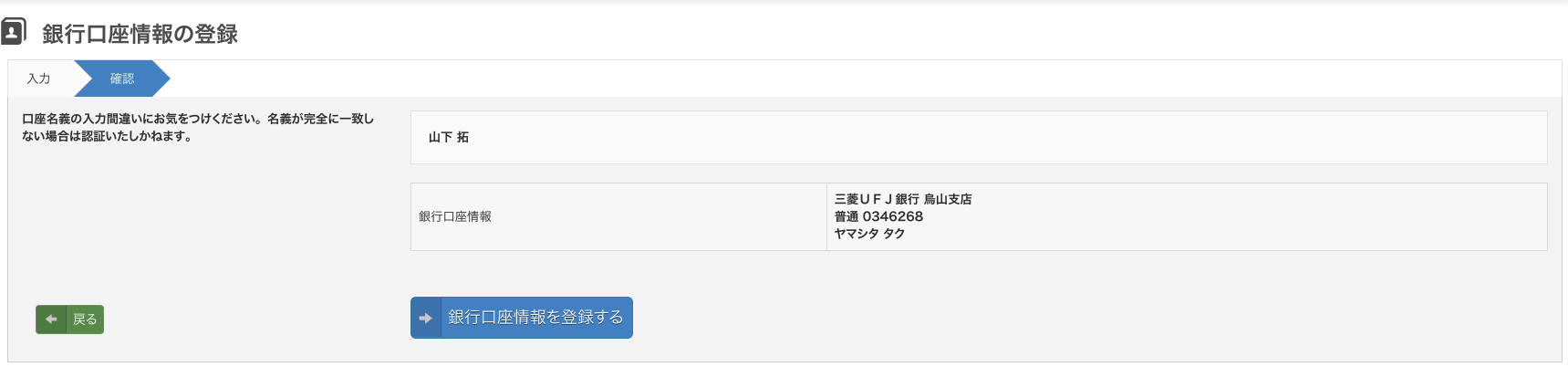The image size is (1568, 367).
Task: Click the account holder name 山下 拓
Action: coord(449,137)
